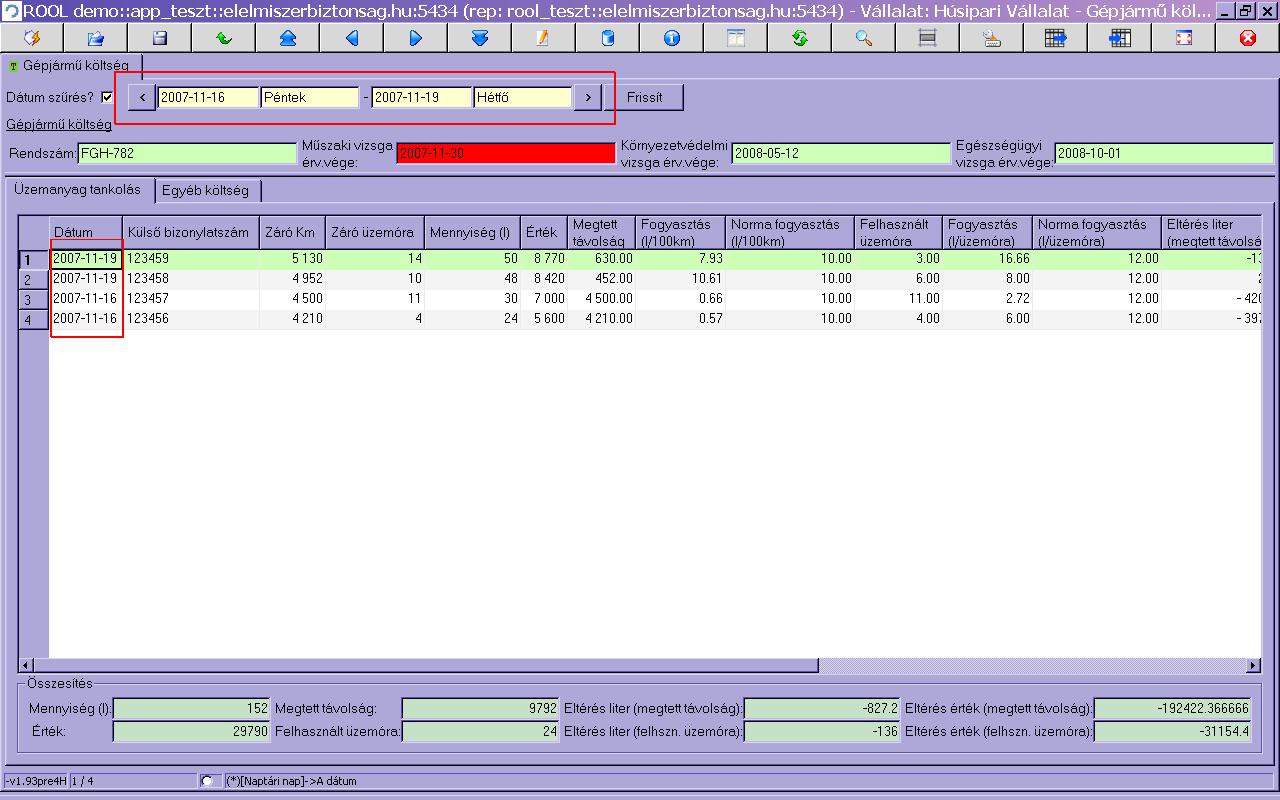The image size is (1280, 800).
Task: Click the wrench and ruler settings icon
Action: 992,38
